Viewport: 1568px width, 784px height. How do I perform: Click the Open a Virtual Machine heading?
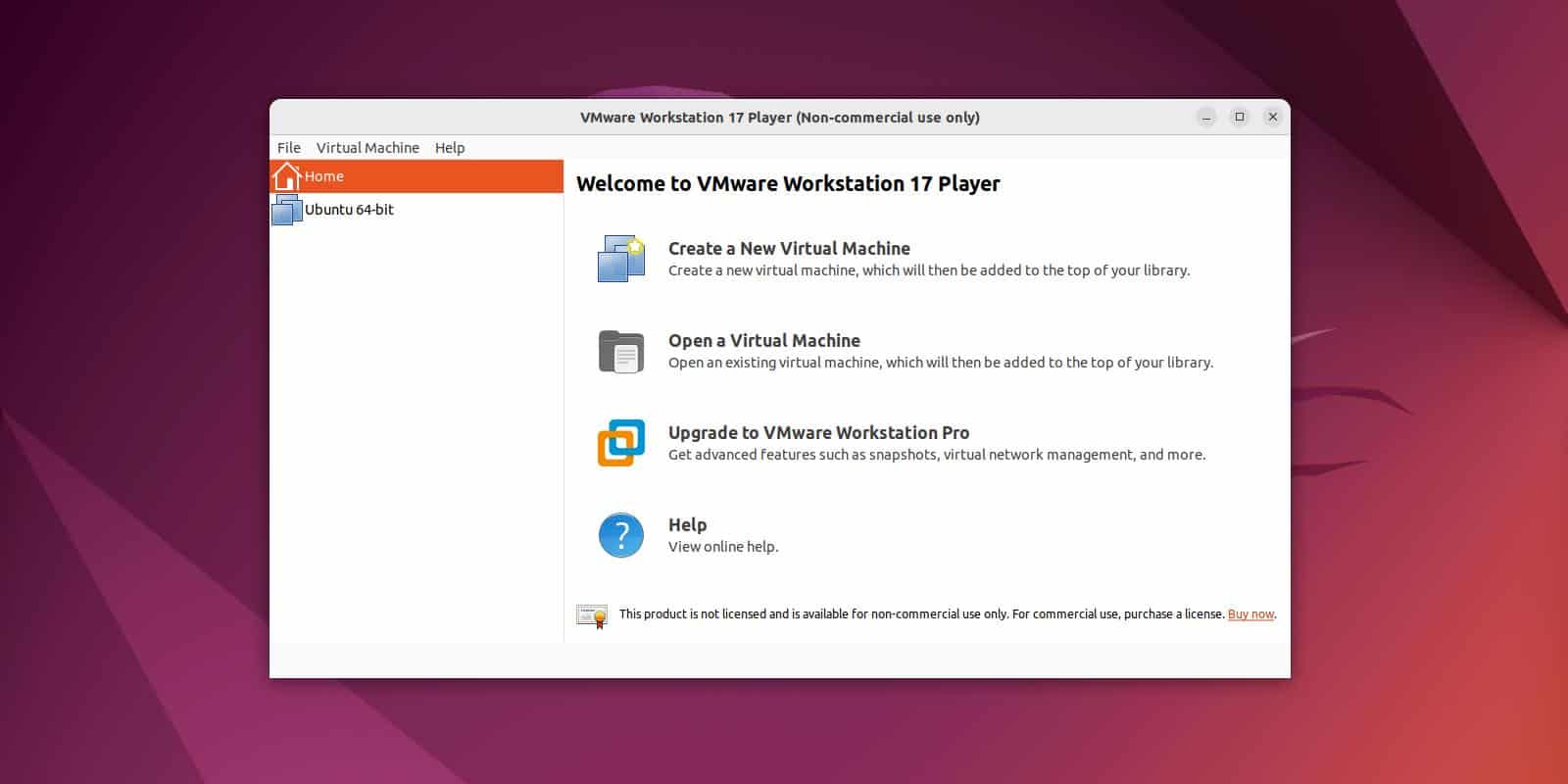pyautogui.click(x=764, y=341)
